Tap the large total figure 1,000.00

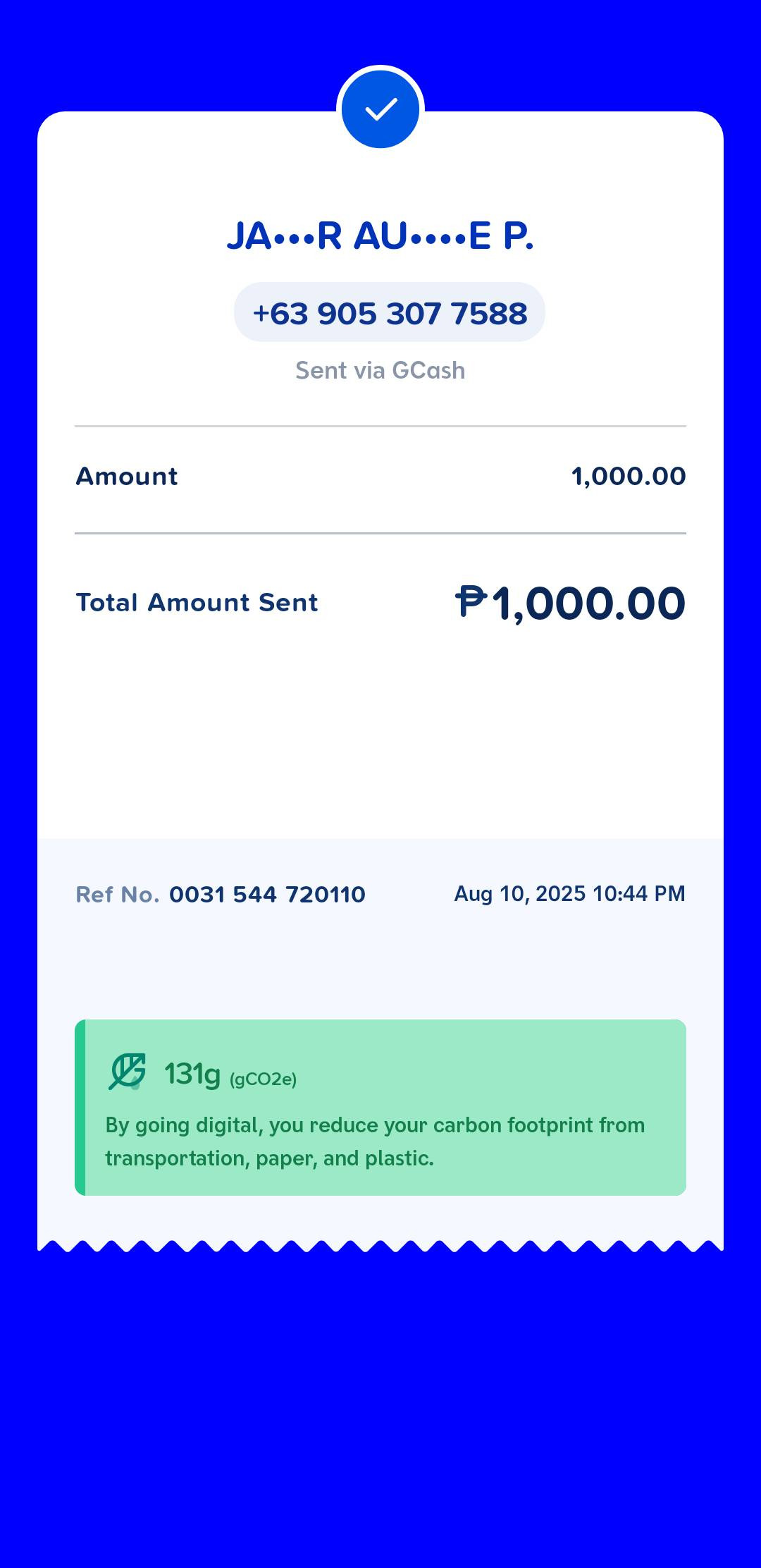(588, 604)
